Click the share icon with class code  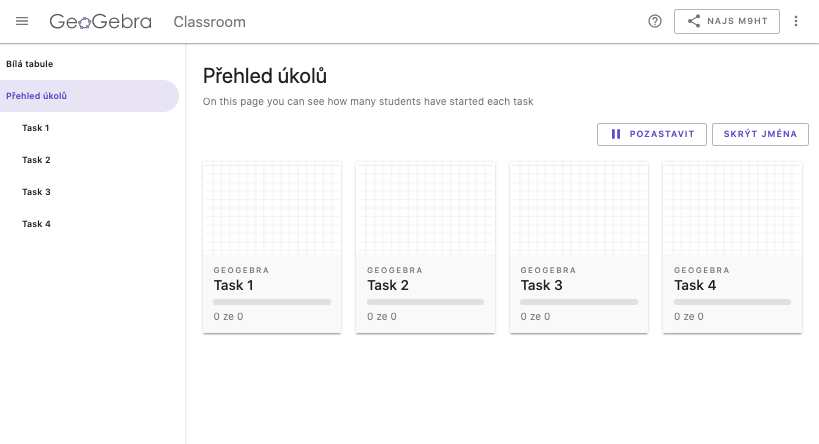(693, 21)
